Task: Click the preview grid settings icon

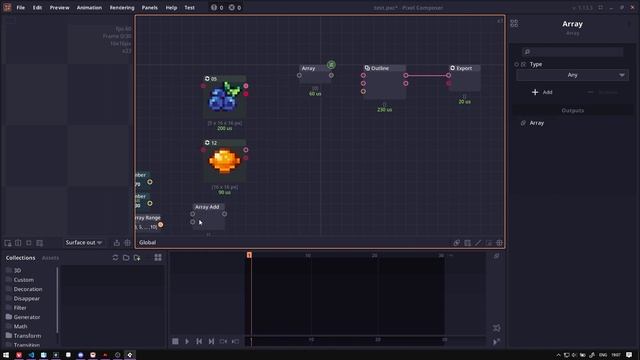Action: point(127,243)
